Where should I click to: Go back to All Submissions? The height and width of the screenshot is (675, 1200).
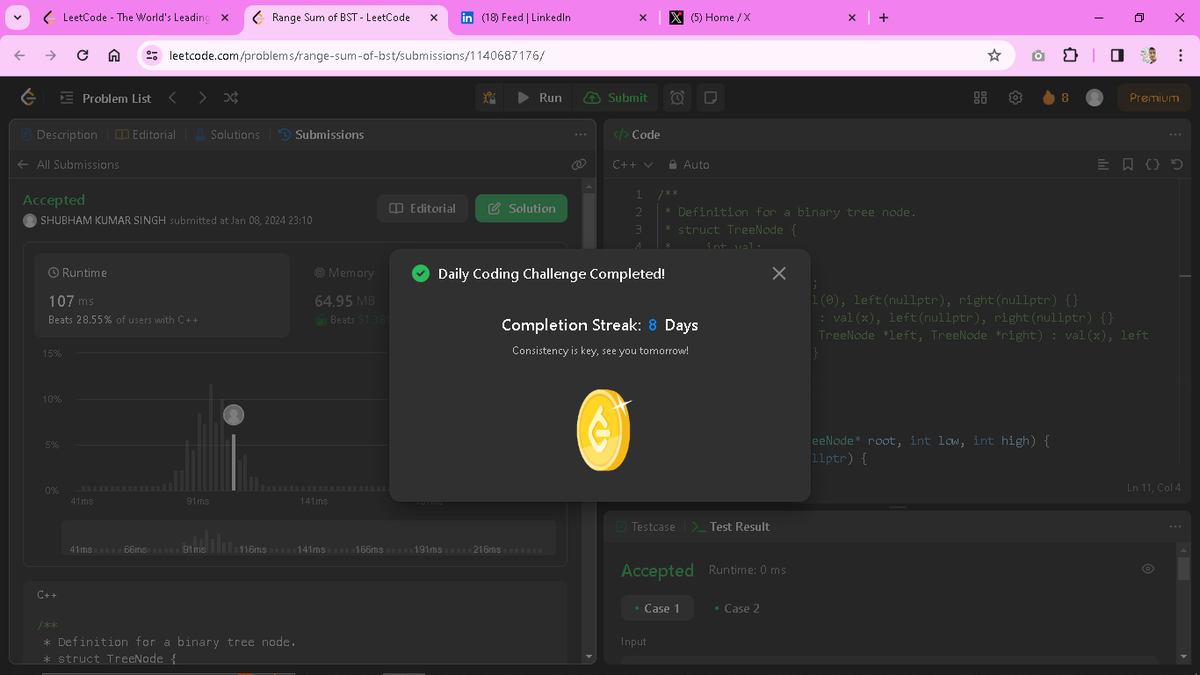click(68, 165)
